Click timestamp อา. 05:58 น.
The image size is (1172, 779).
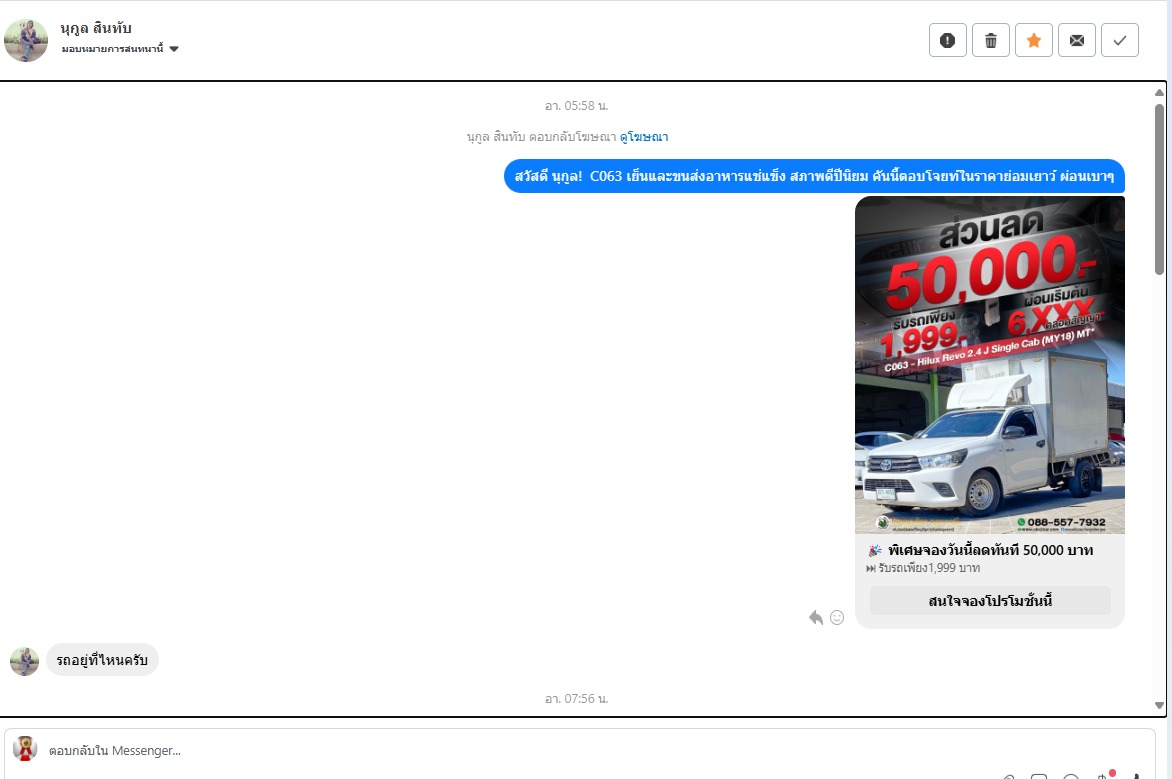(576, 106)
